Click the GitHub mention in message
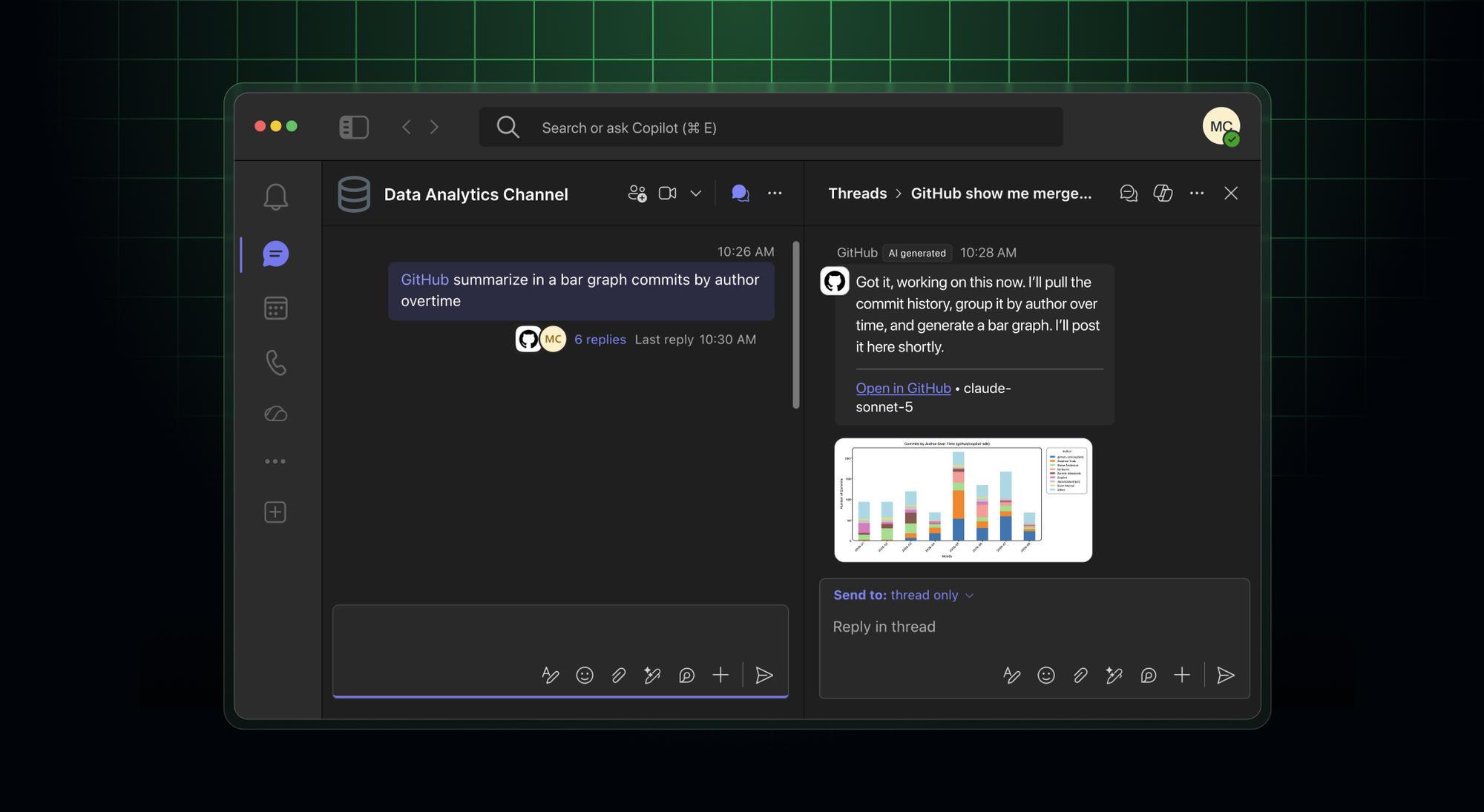The image size is (1484, 812). 424,280
